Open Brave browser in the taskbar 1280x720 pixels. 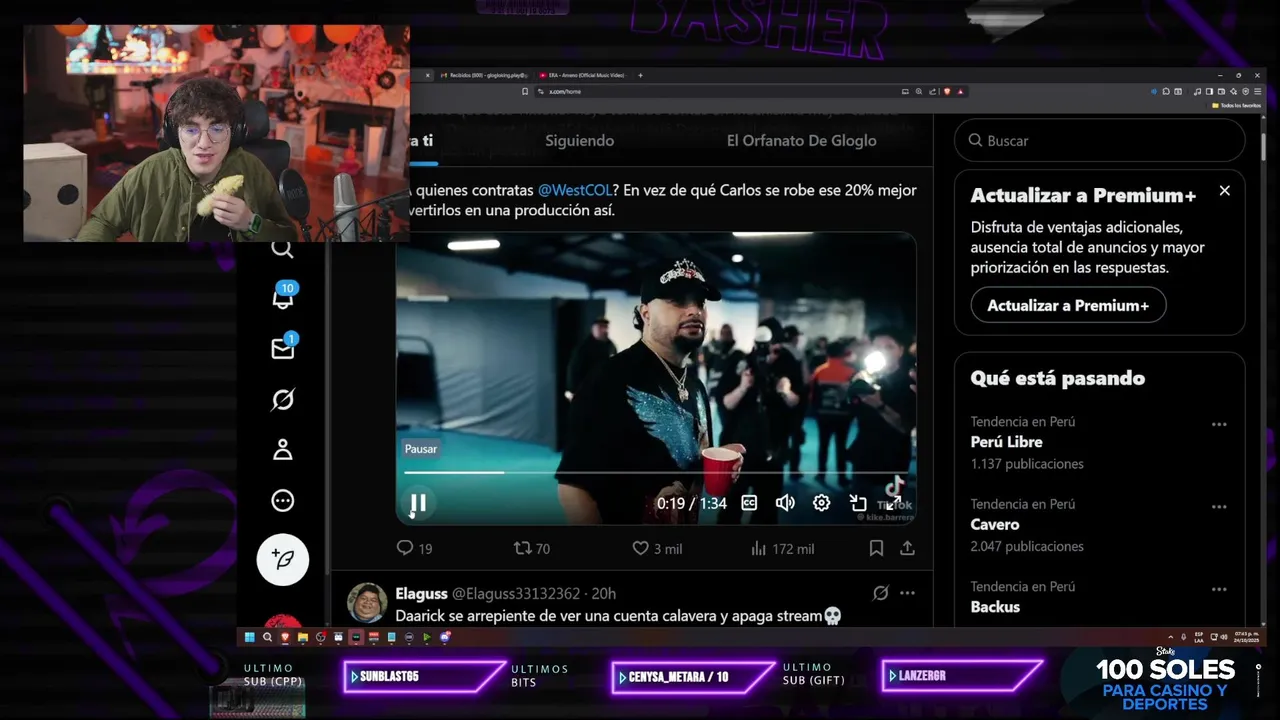[285, 637]
